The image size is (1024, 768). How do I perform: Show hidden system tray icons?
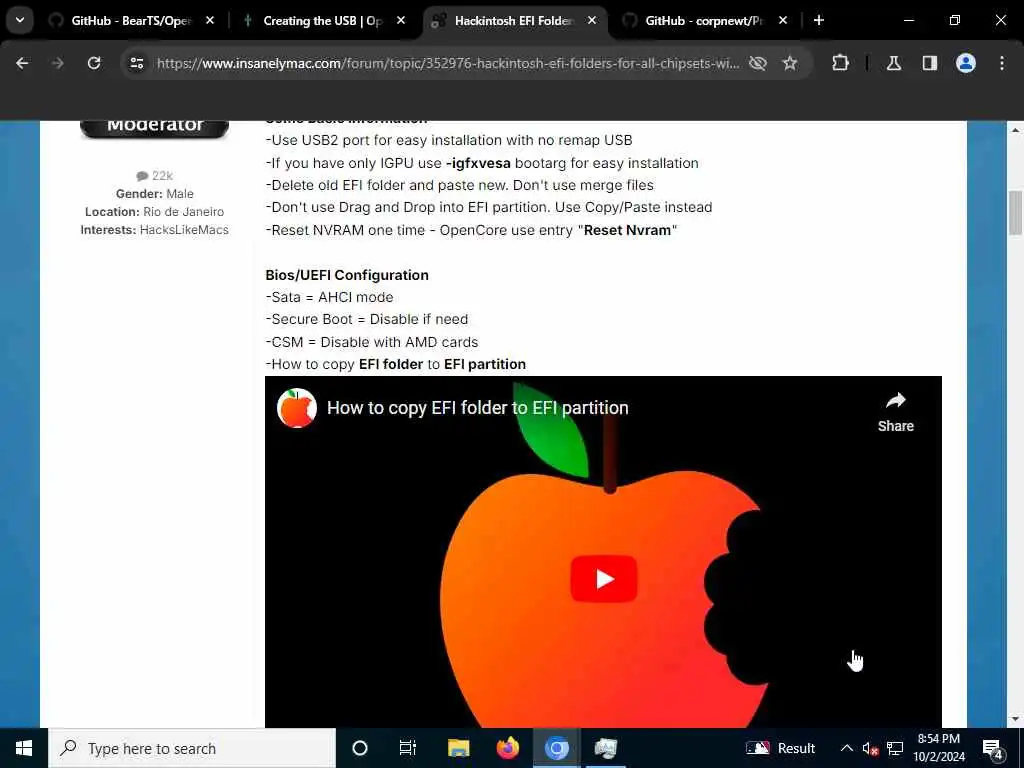click(846, 748)
